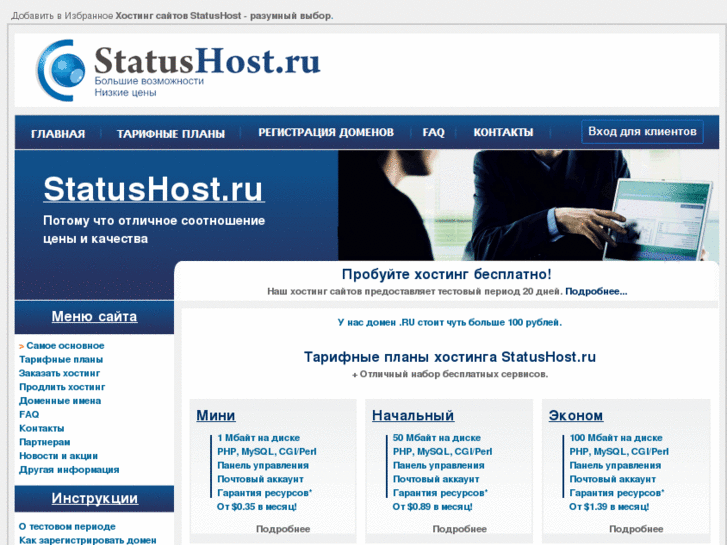Image resolution: width=727 pixels, height=545 pixels.
Task: Click the 100 Мбайт на диске feature
Action: coord(616,438)
